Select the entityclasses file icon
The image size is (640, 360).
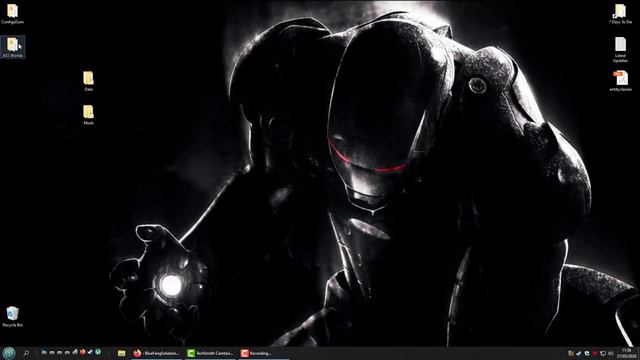(x=620, y=81)
